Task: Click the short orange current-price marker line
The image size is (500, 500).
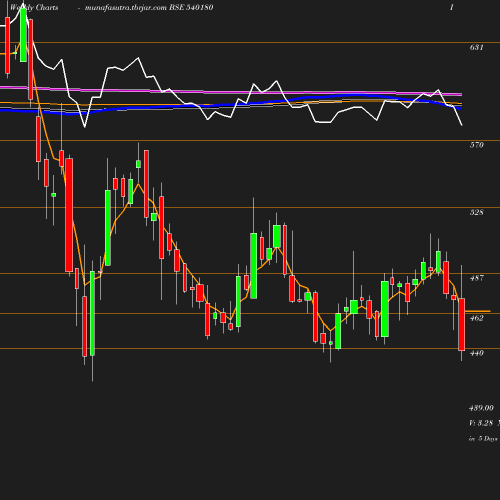Action: point(478,311)
